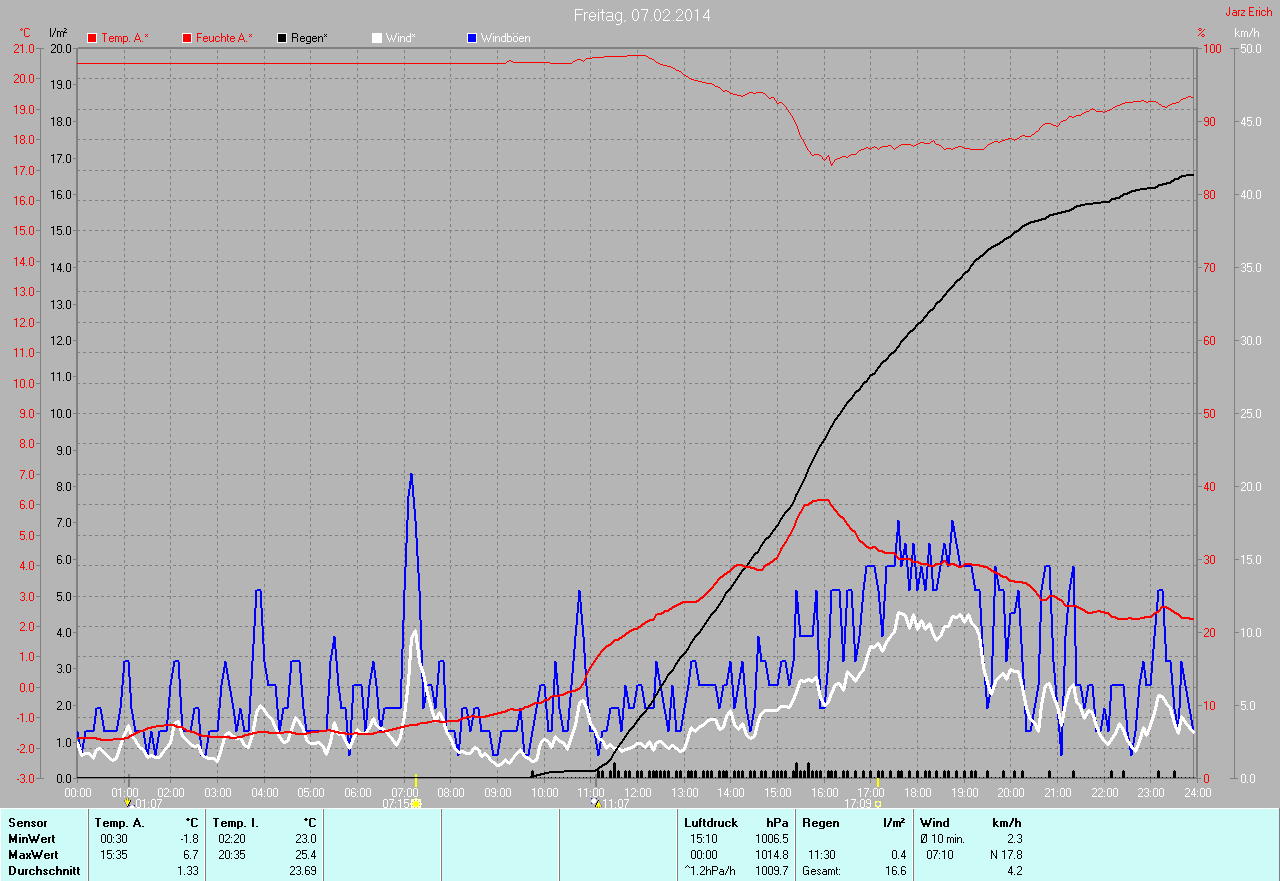Click the maximum outdoor temperature value '6.7'
The height and width of the screenshot is (881, 1280).
(x=190, y=855)
